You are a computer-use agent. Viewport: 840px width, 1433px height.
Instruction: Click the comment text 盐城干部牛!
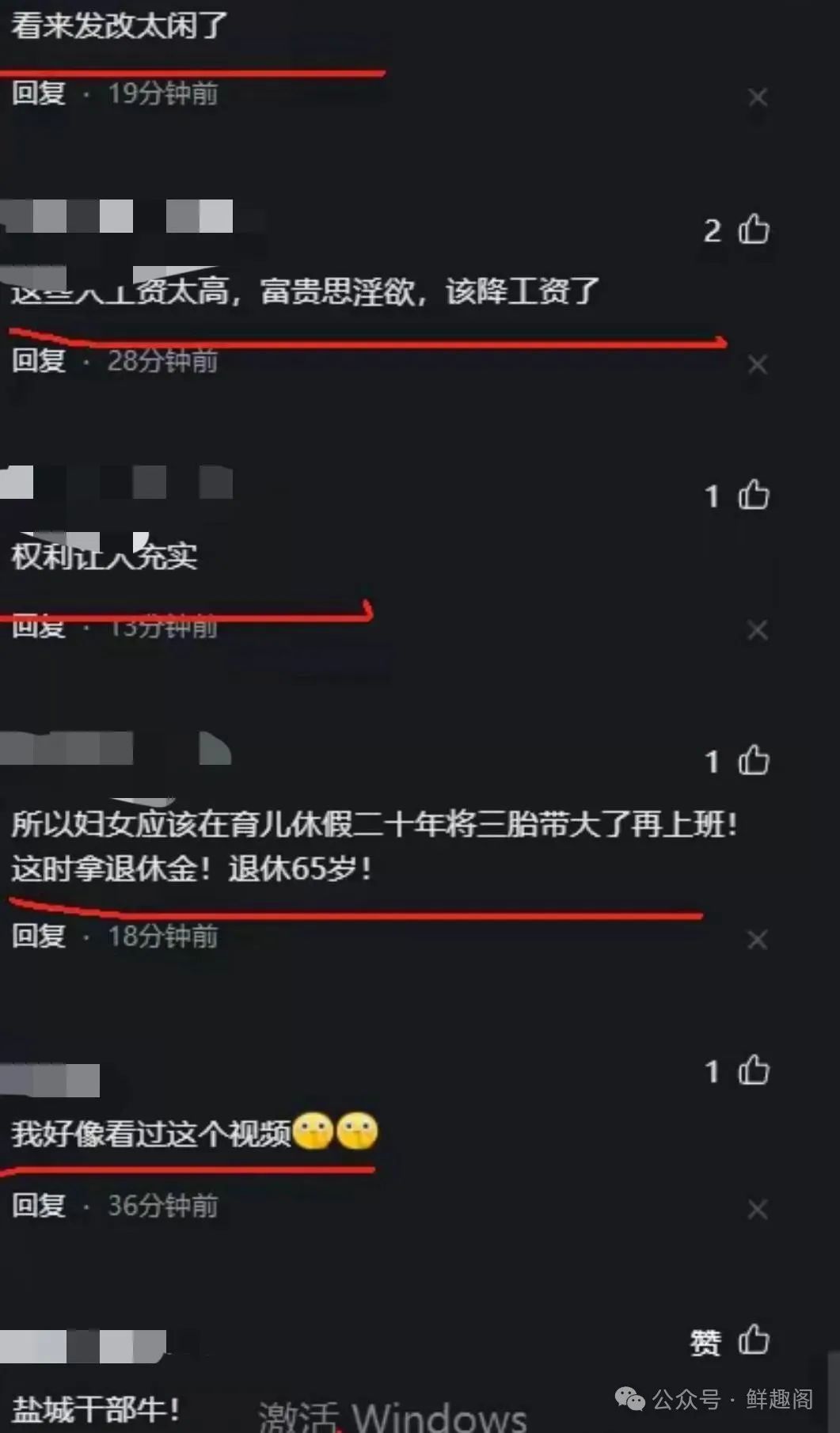(95, 1409)
